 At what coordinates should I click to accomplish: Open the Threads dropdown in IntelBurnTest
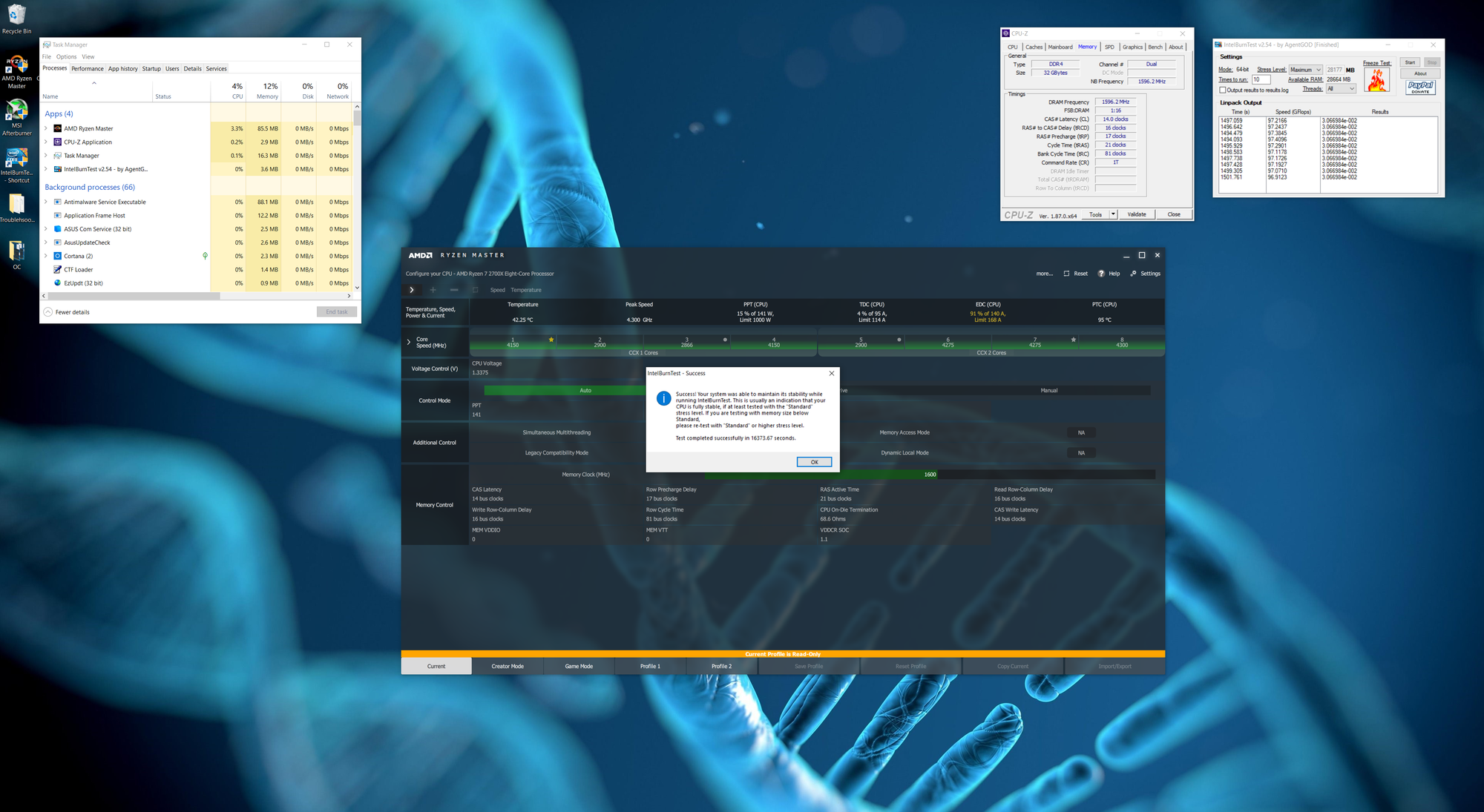click(1341, 89)
